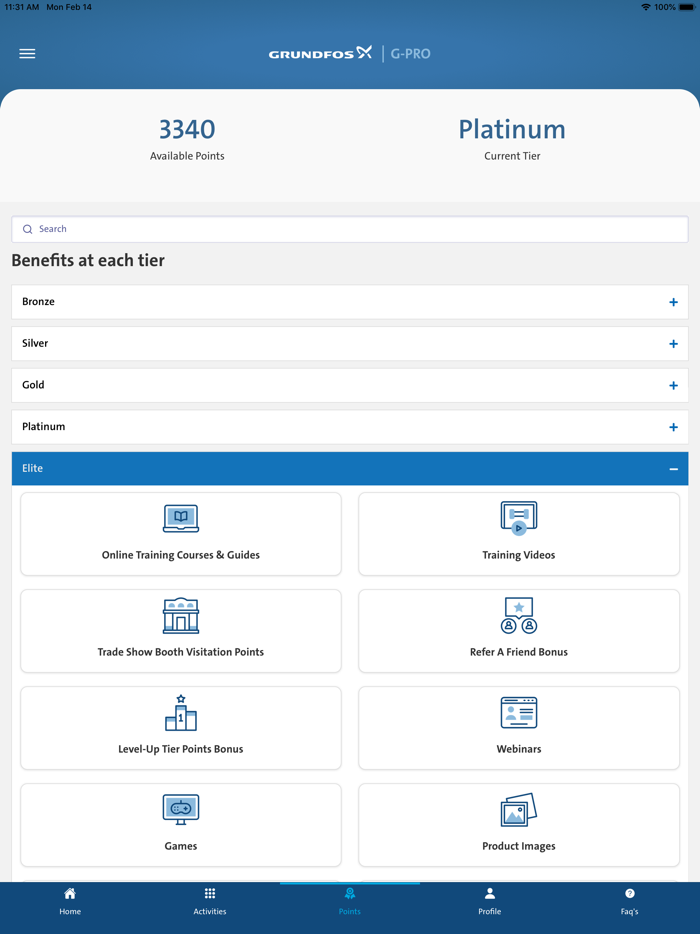Open Online Training Courses & Guides icon

[181, 518]
